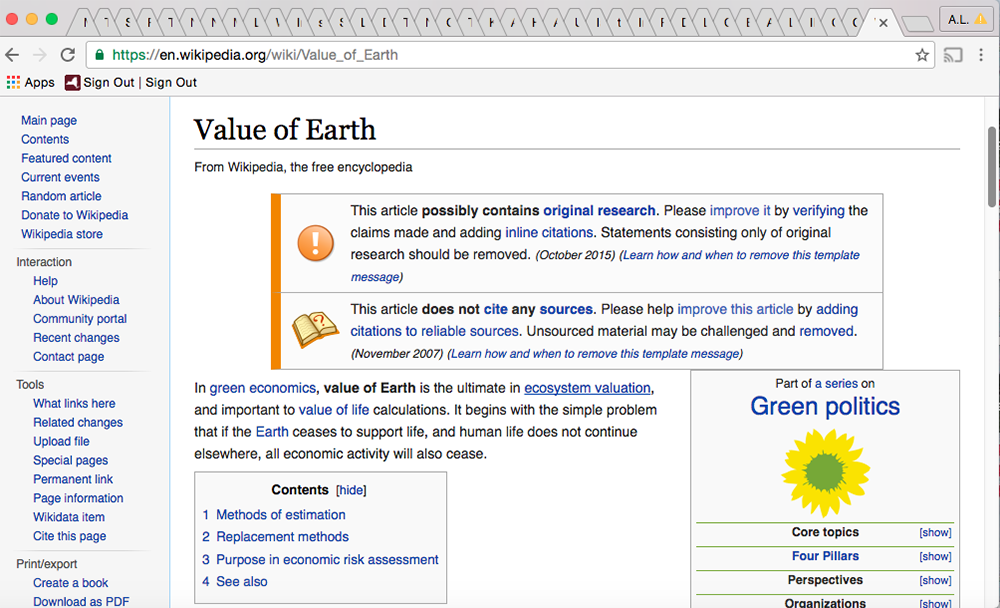Open Related changes tool
This screenshot has height=608, width=1000.
coord(78,422)
